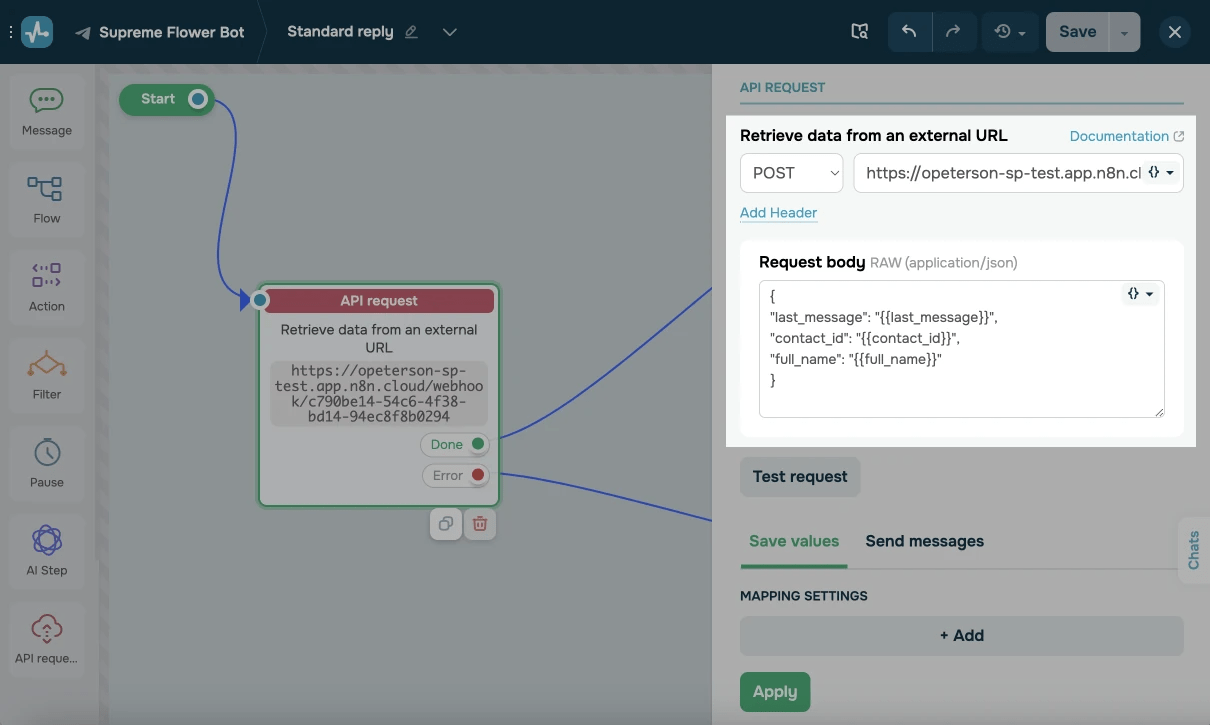Image resolution: width=1210 pixels, height=725 pixels.
Task: Click the webhook URL text in block
Action: click(379, 393)
